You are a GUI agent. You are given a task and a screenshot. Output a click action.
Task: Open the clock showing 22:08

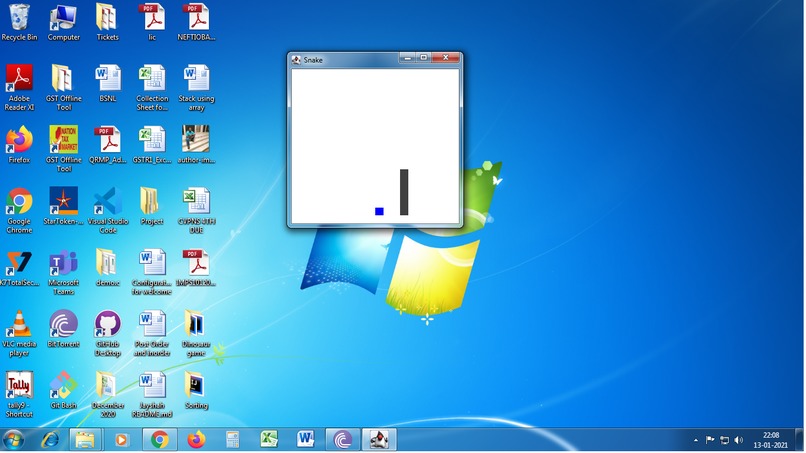coord(771,440)
